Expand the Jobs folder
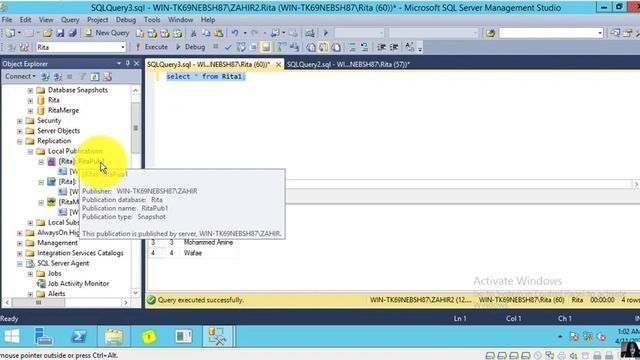This screenshot has width=640, height=360. coord(30,274)
